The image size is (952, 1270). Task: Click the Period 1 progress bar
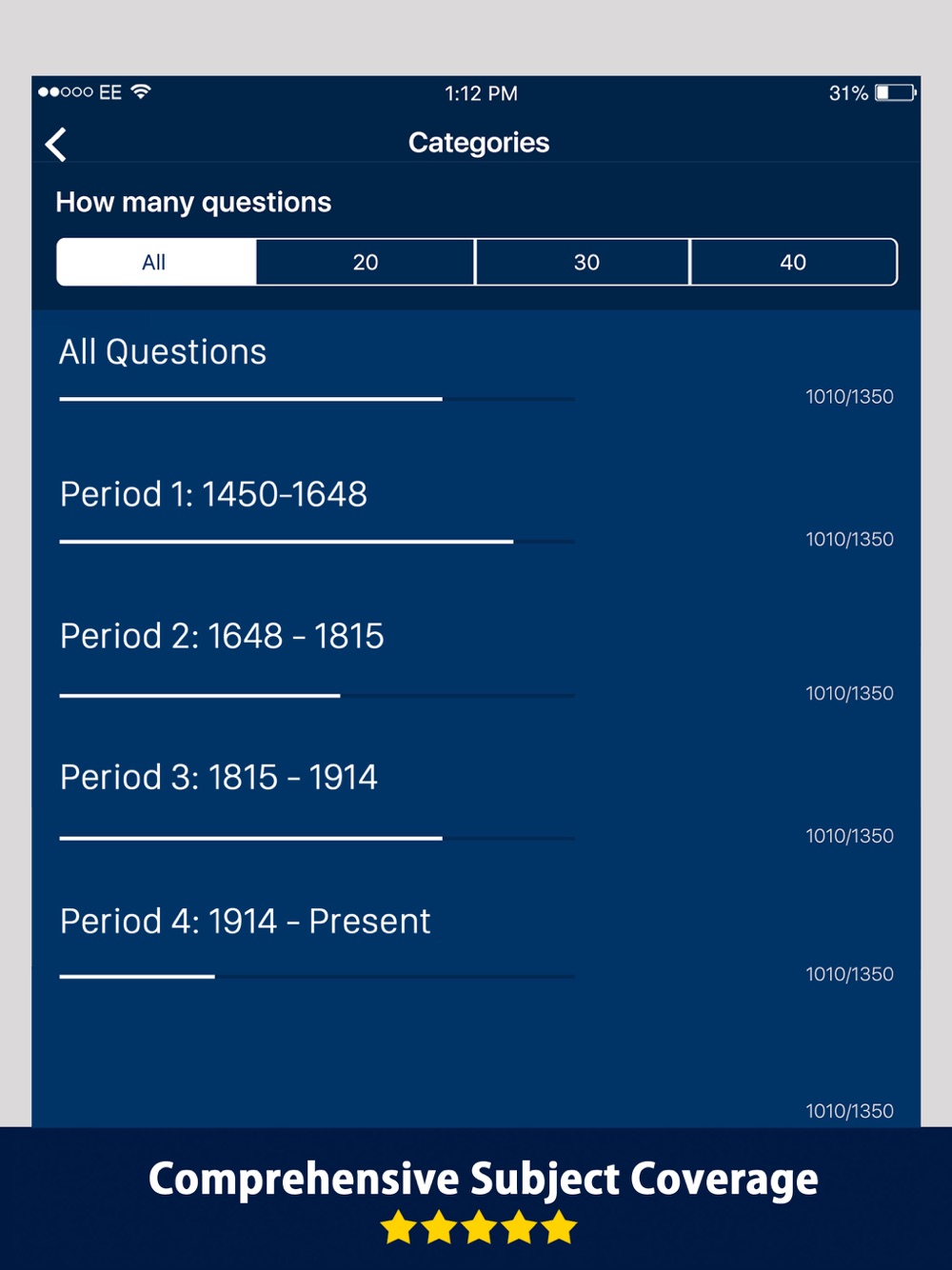tap(317, 542)
